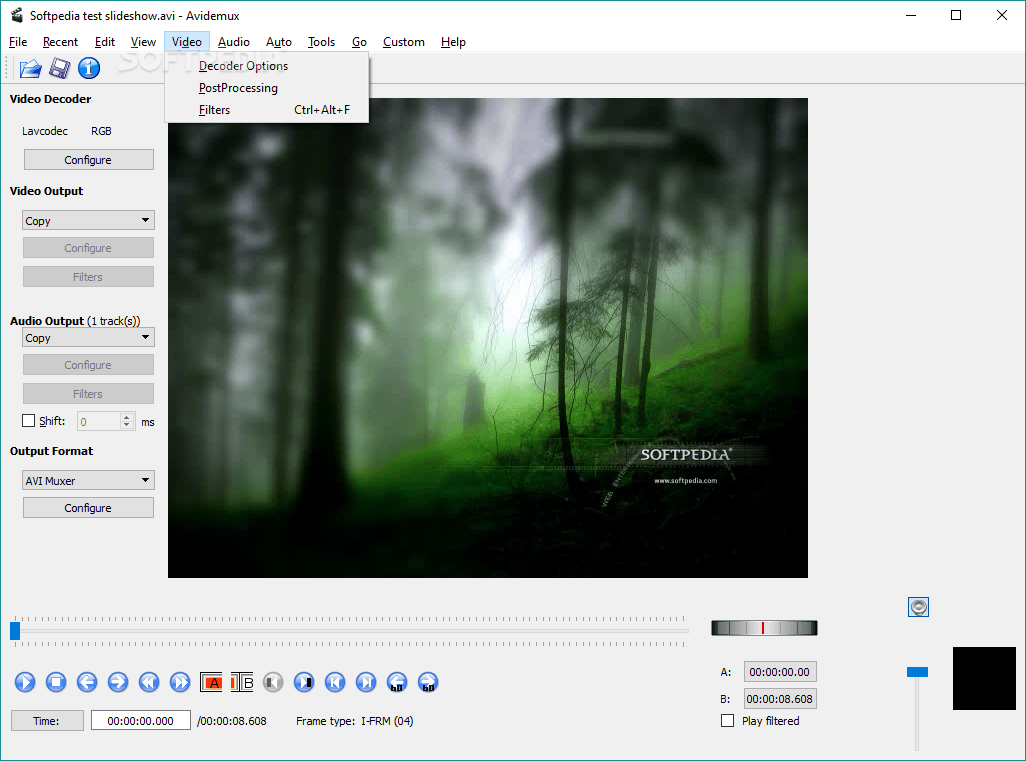Enable the Play filtered checkbox
1026x761 pixels.
coord(727,720)
